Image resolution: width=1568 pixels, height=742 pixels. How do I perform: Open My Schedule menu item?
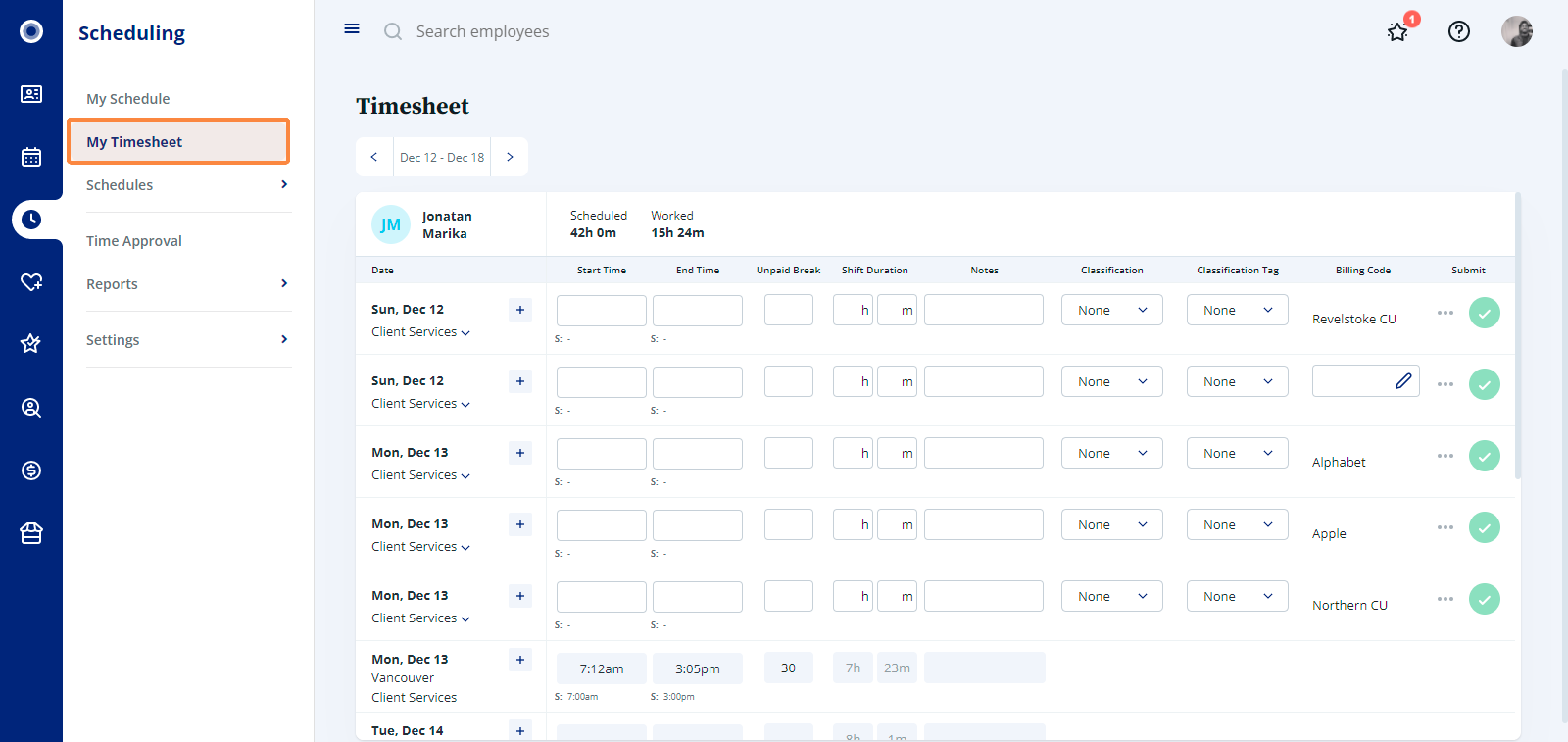(128, 99)
